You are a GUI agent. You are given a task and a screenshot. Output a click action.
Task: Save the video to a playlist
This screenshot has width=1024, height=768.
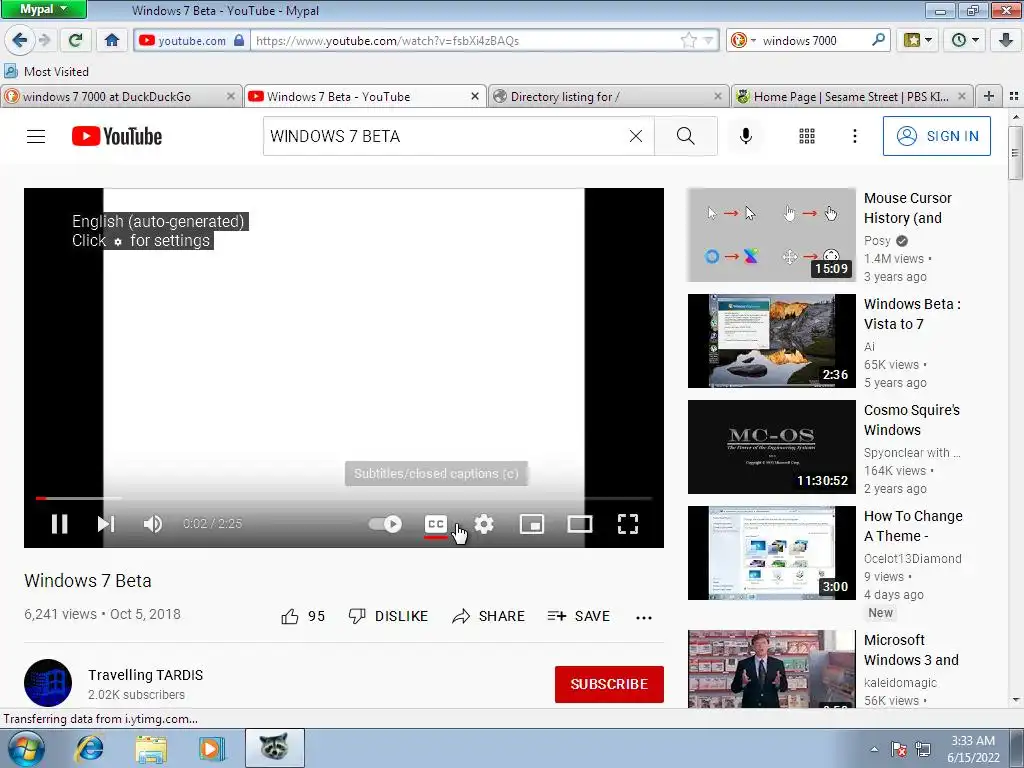tap(579, 616)
